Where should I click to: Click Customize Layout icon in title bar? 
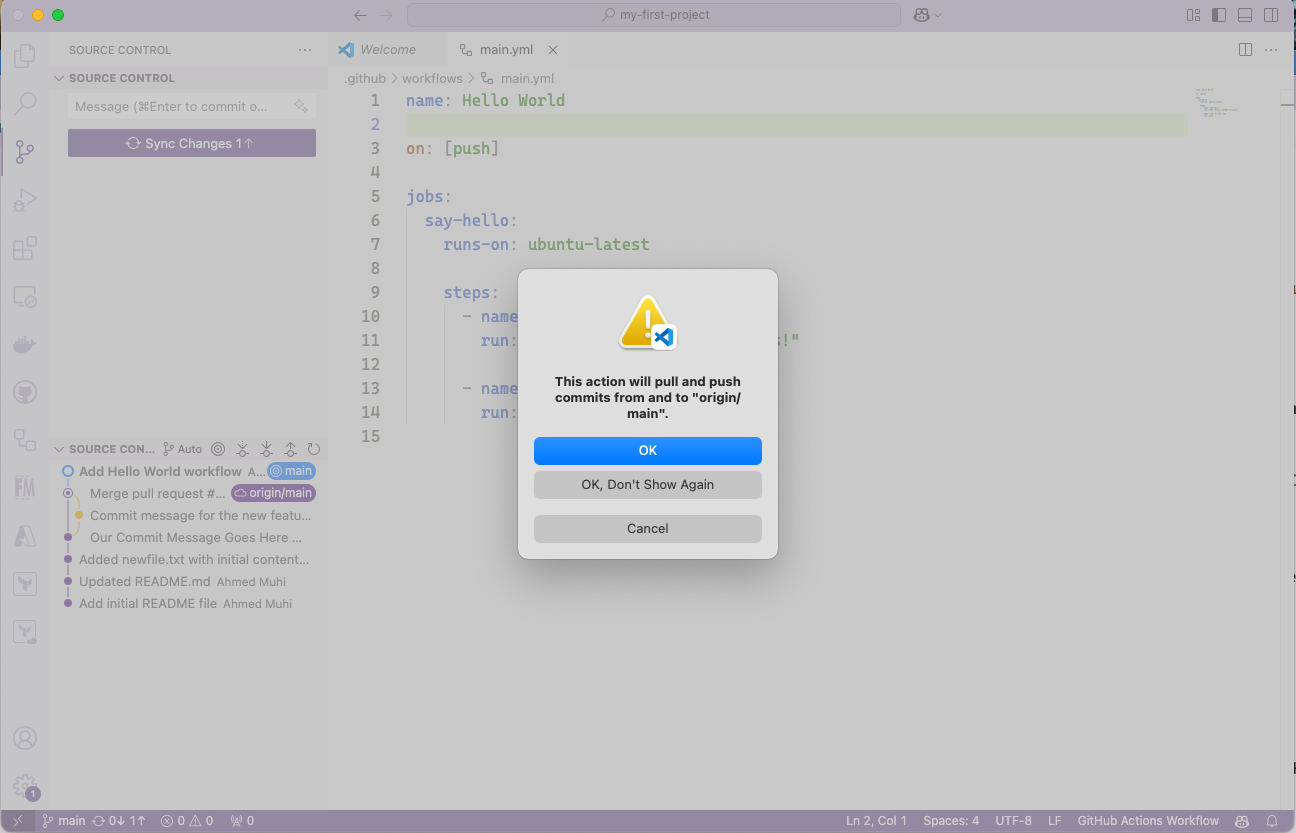[1193, 15]
